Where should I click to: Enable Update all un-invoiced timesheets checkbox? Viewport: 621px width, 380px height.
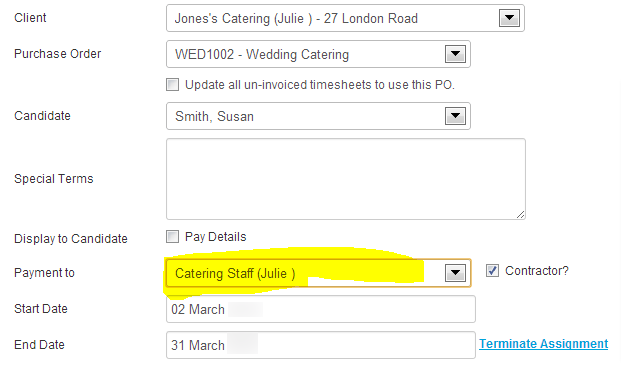(x=172, y=84)
